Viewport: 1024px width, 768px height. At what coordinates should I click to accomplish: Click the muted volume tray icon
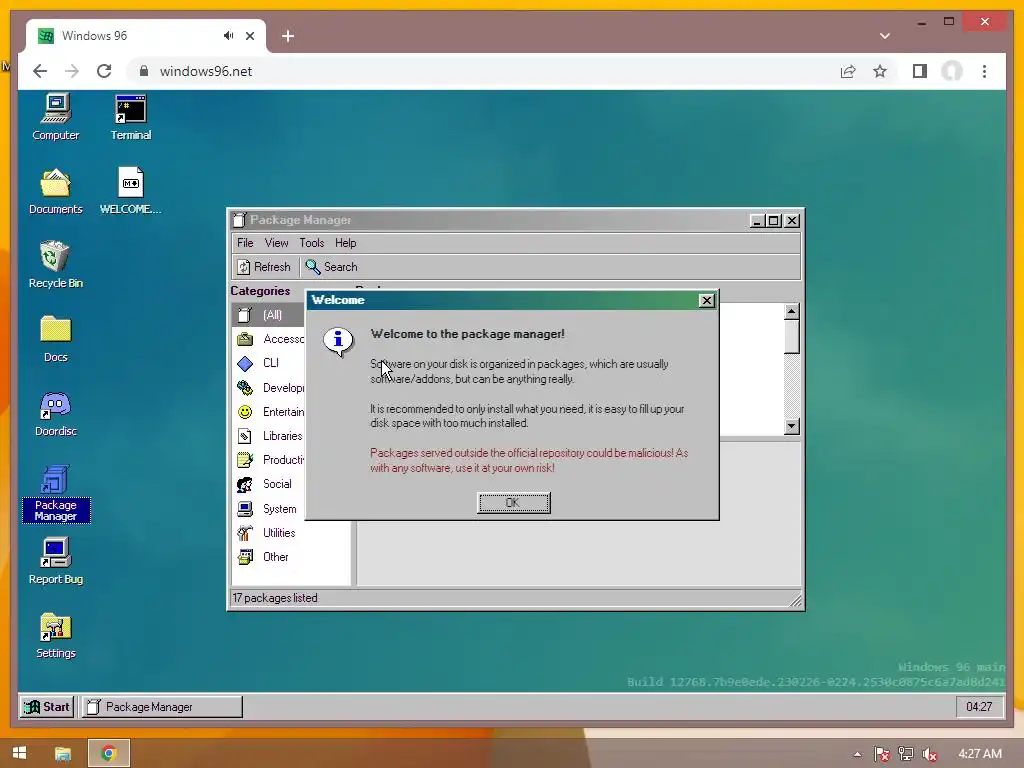pyautogui.click(x=930, y=754)
